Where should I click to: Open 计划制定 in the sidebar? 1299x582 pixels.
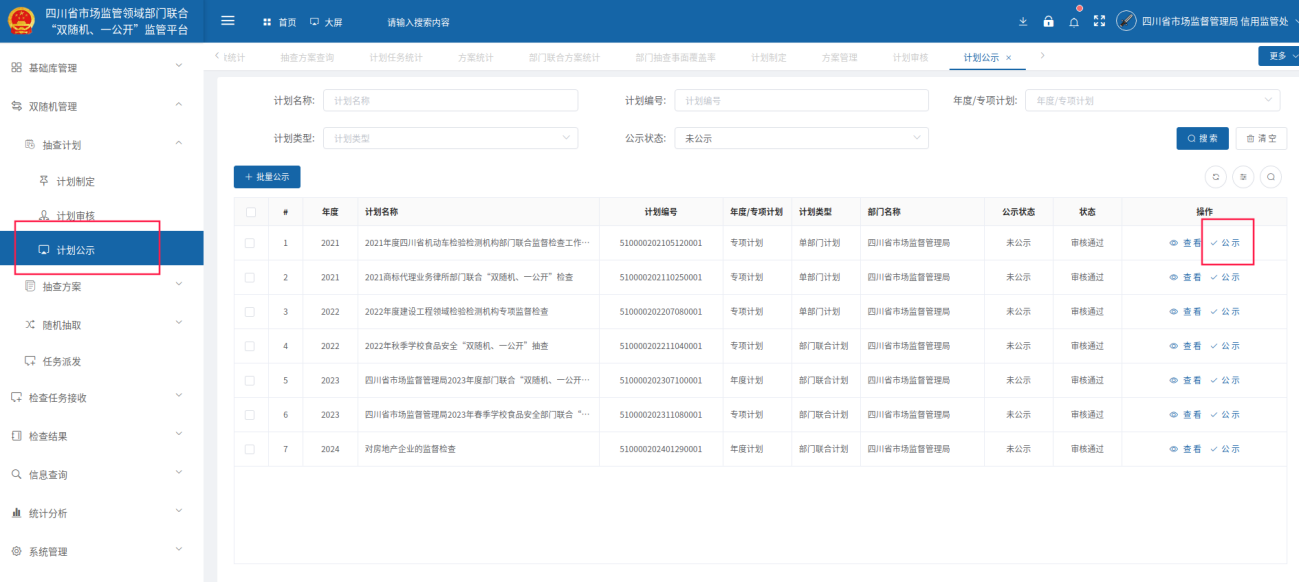(x=76, y=182)
